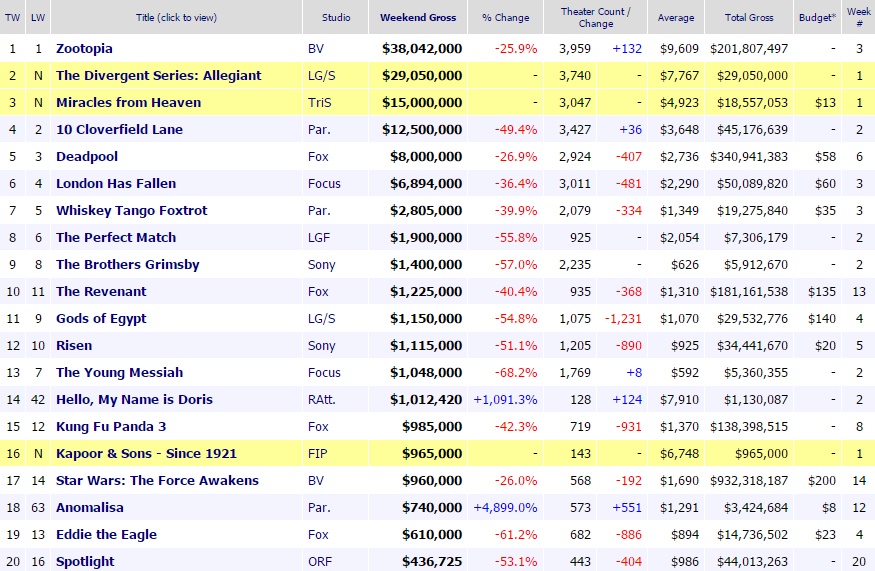This screenshot has width=875, height=571.
Task: Open the Risen title link
Action: click(74, 346)
